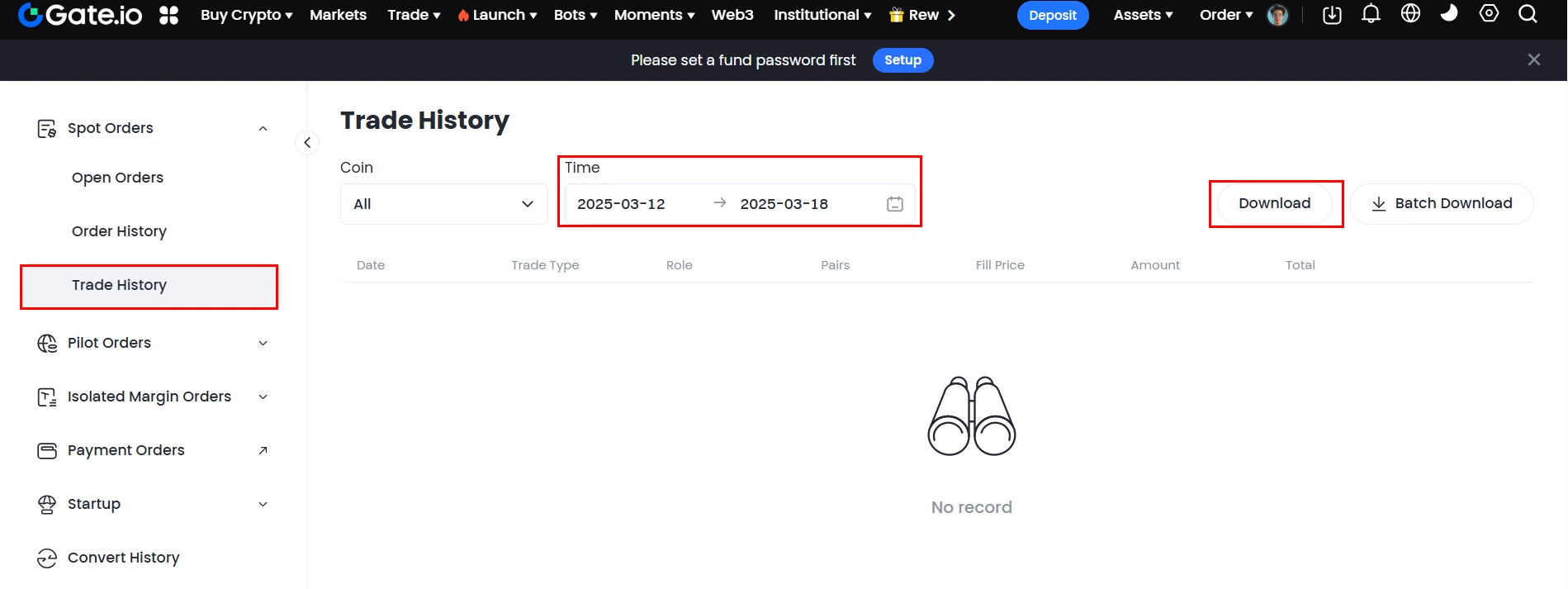The height and width of the screenshot is (589, 1568).
Task: Click the Pilot Orders globe icon
Action: pyautogui.click(x=47, y=343)
